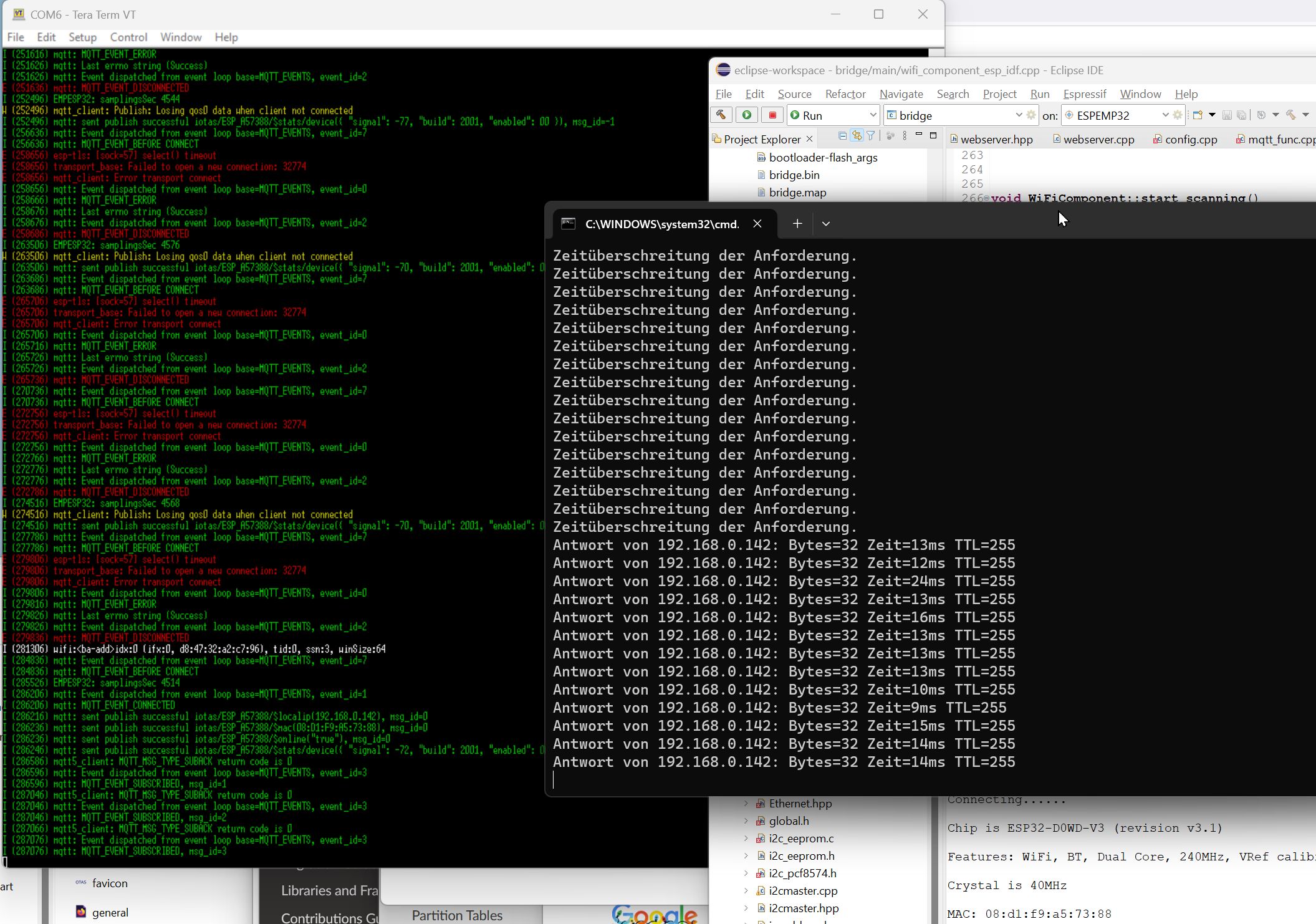
Task: Switch to config.cpp editor tab
Action: (1185, 139)
